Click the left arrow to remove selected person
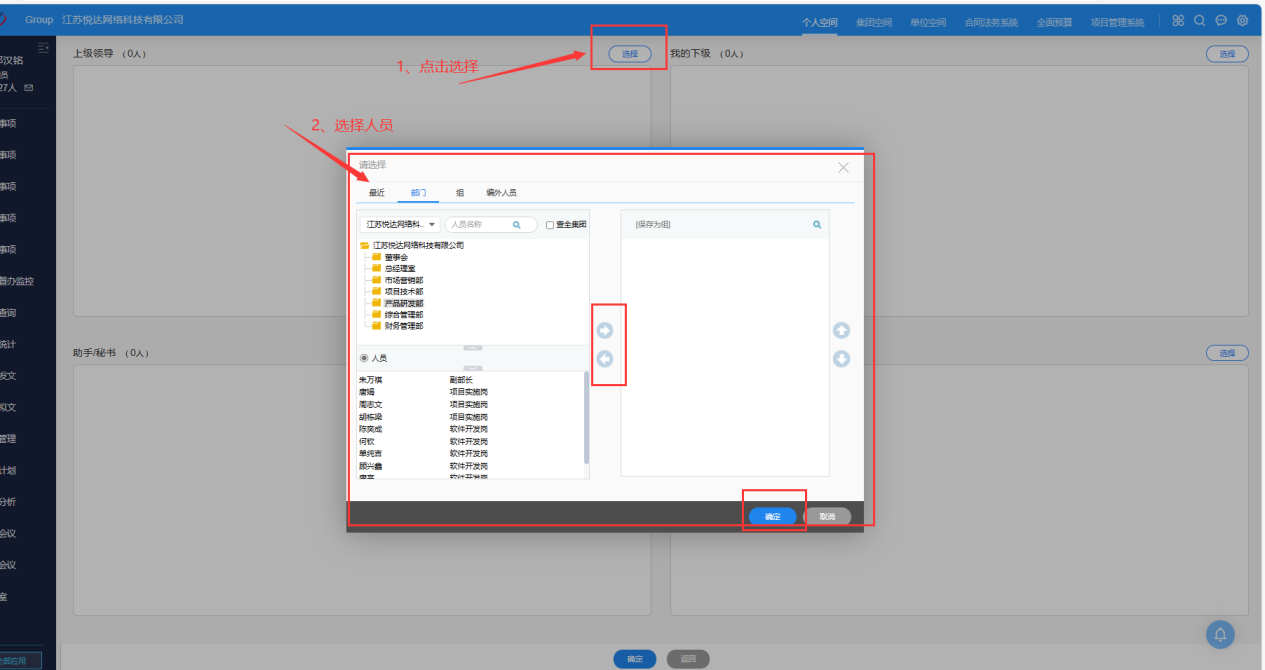This screenshot has width=1265, height=670. click(x=604, y=359)
